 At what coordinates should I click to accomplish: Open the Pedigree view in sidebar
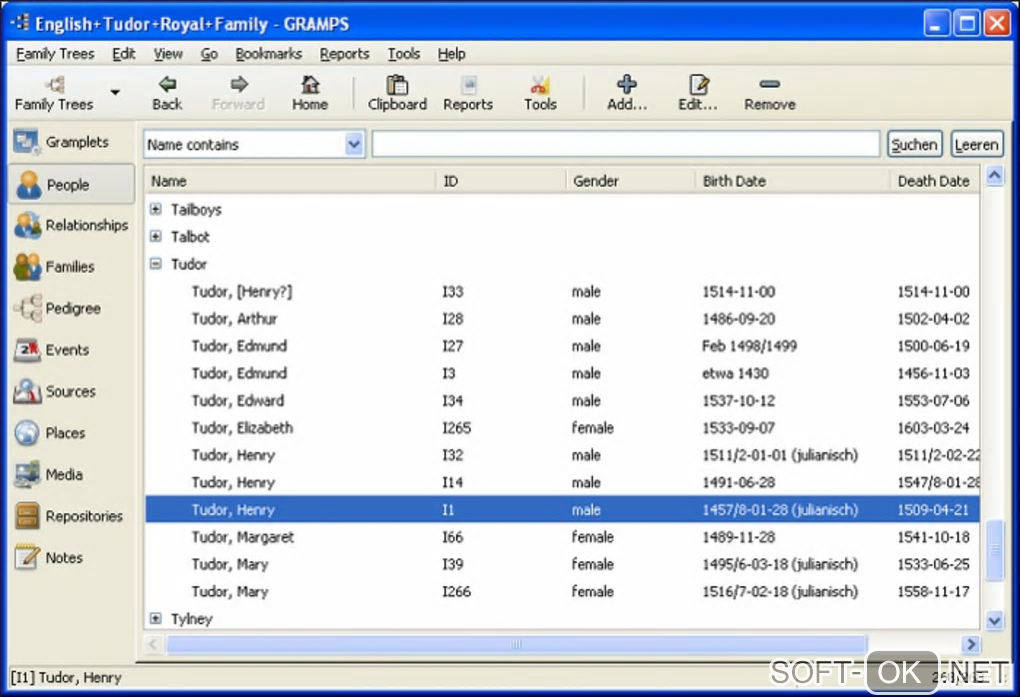point(70,308)
